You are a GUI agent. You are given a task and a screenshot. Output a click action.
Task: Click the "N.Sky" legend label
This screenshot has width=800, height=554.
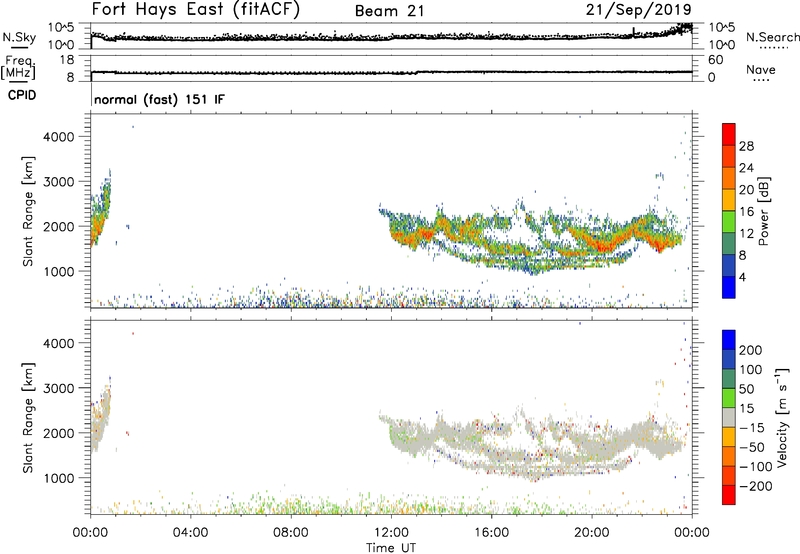tap(19, 37)
